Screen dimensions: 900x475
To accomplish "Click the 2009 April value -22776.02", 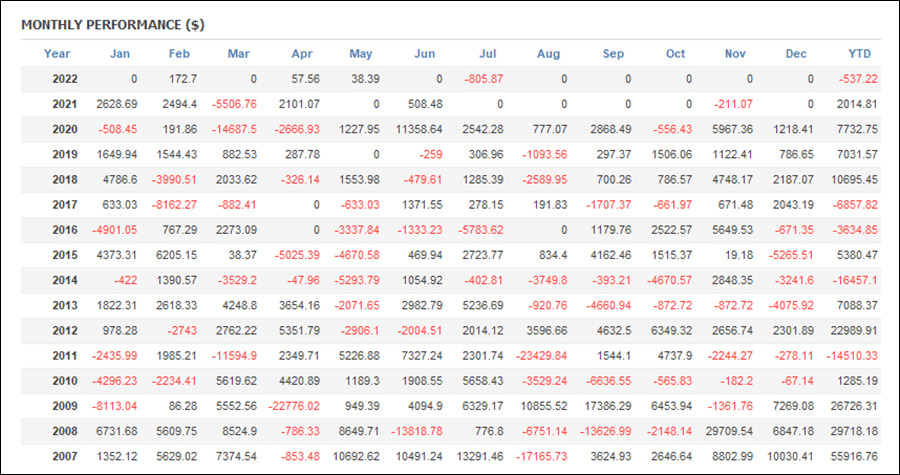I will tap(293, 406).
